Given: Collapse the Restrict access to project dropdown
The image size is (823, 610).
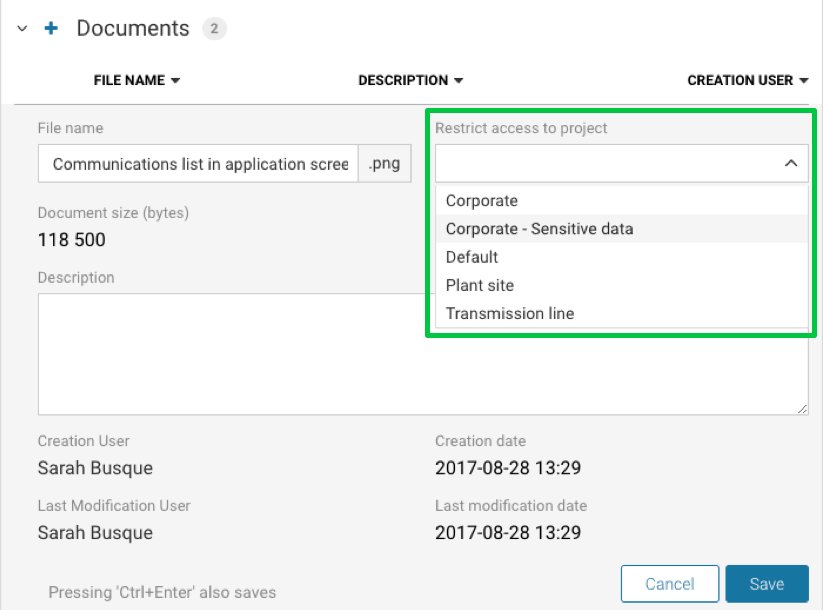Looking at the screenshot, I should 790,163.
